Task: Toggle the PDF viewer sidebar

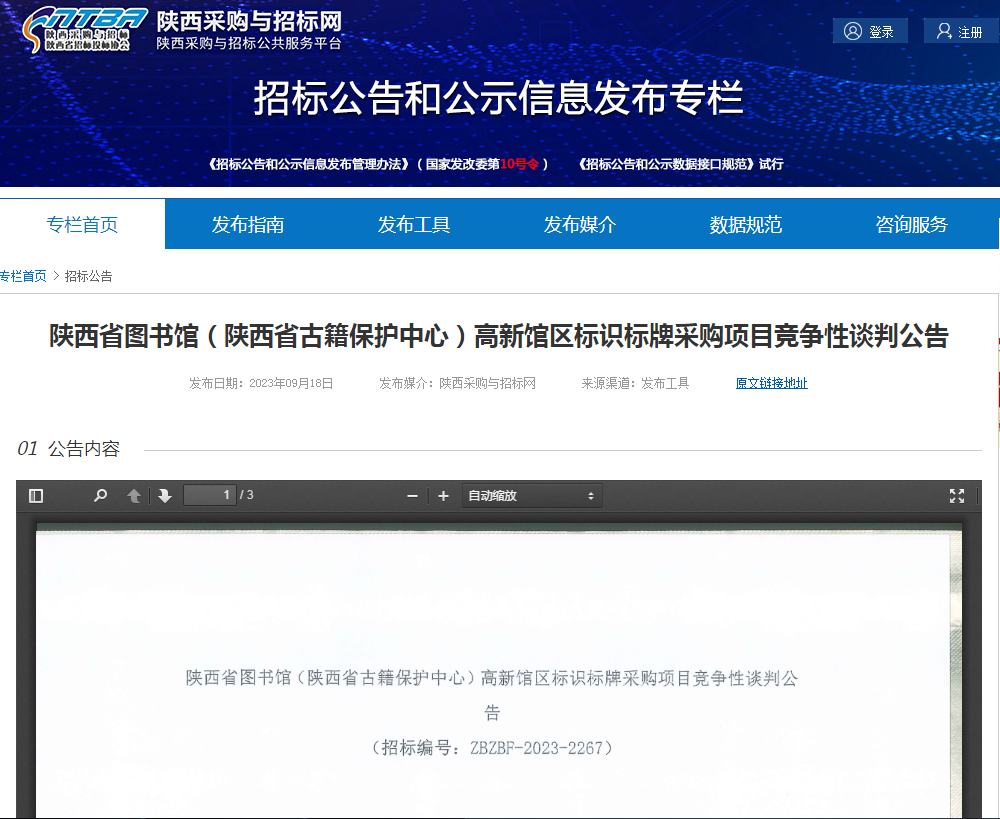Action: click(36, 496)
